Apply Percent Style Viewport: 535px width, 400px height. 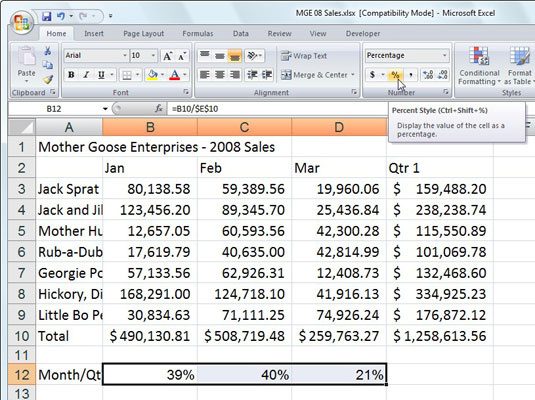click(x=395, y=75)
